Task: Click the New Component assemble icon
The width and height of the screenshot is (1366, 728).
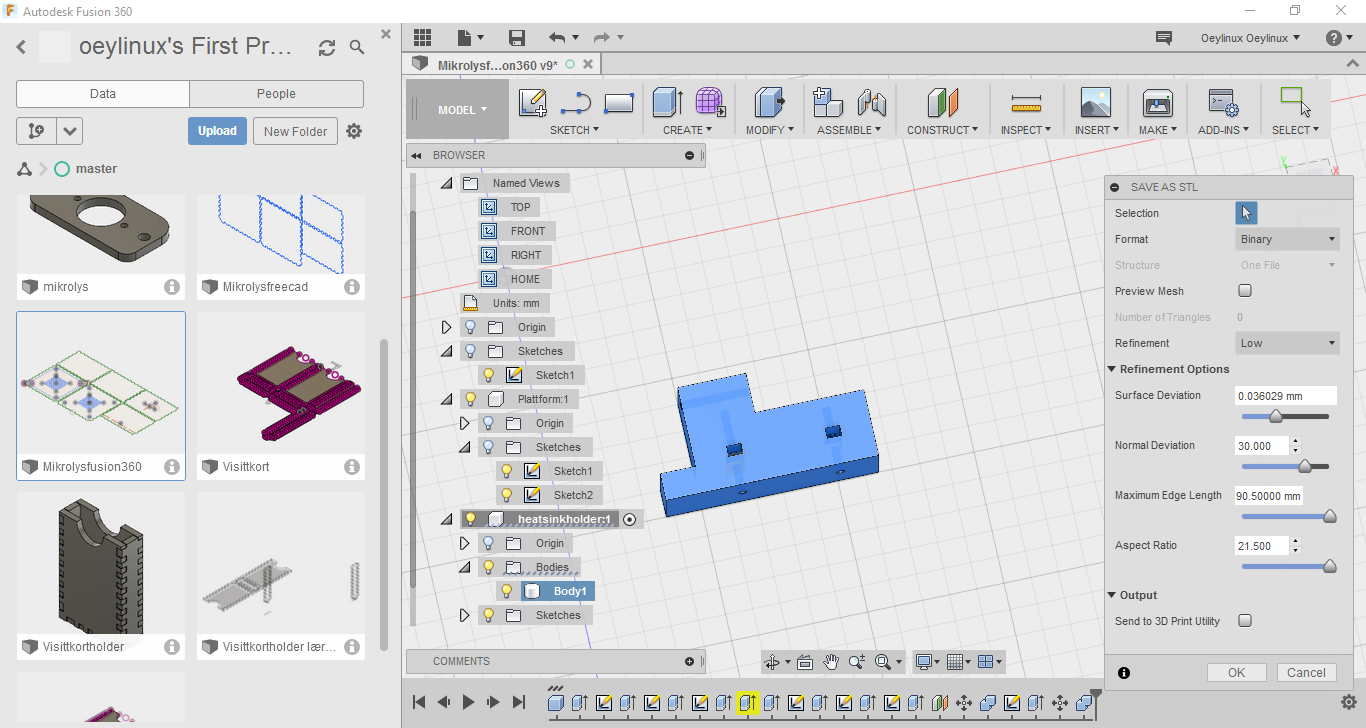Action: [x=828, y=102]
